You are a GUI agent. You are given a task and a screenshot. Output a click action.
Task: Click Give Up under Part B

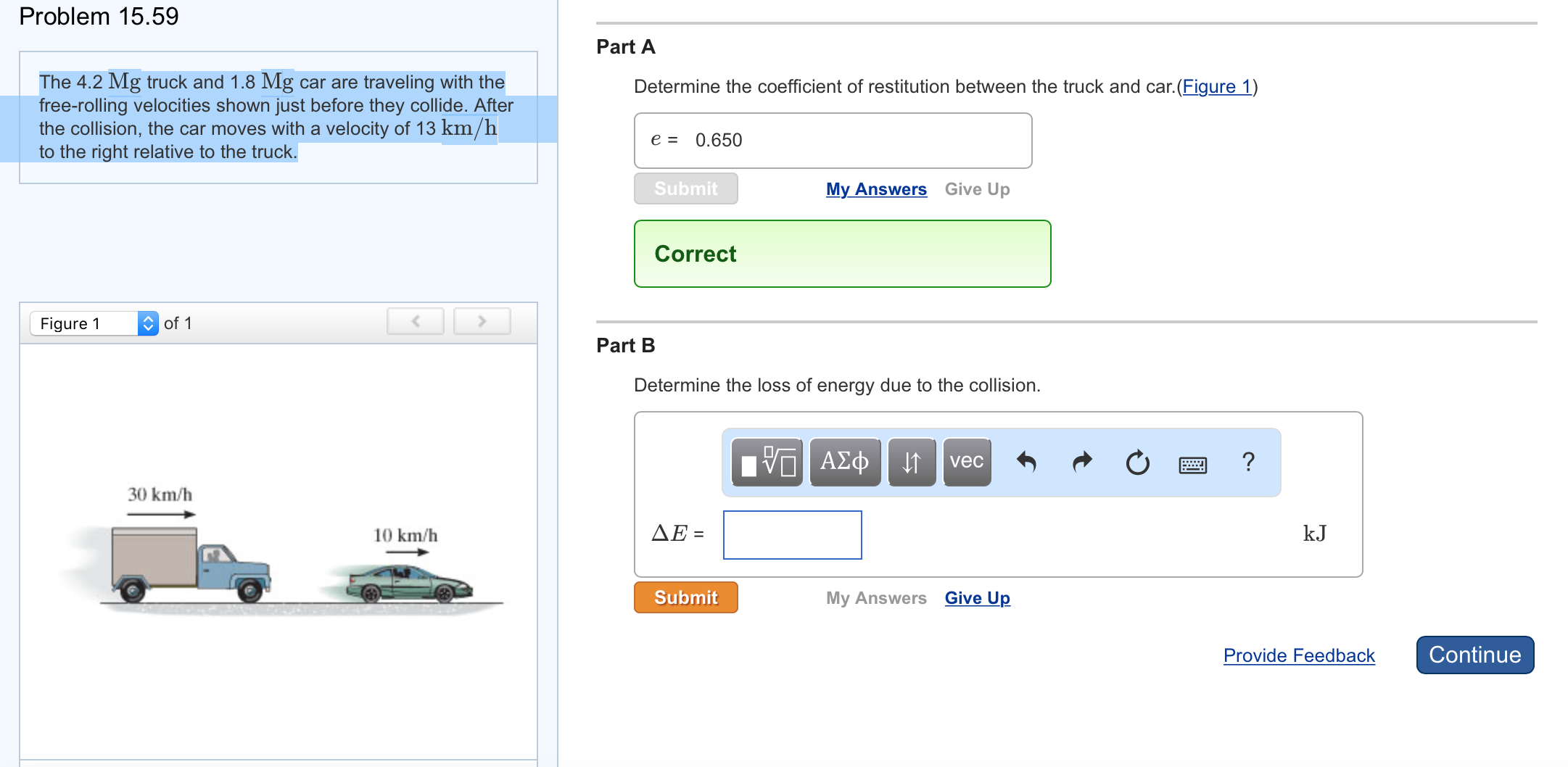[978, 598]
